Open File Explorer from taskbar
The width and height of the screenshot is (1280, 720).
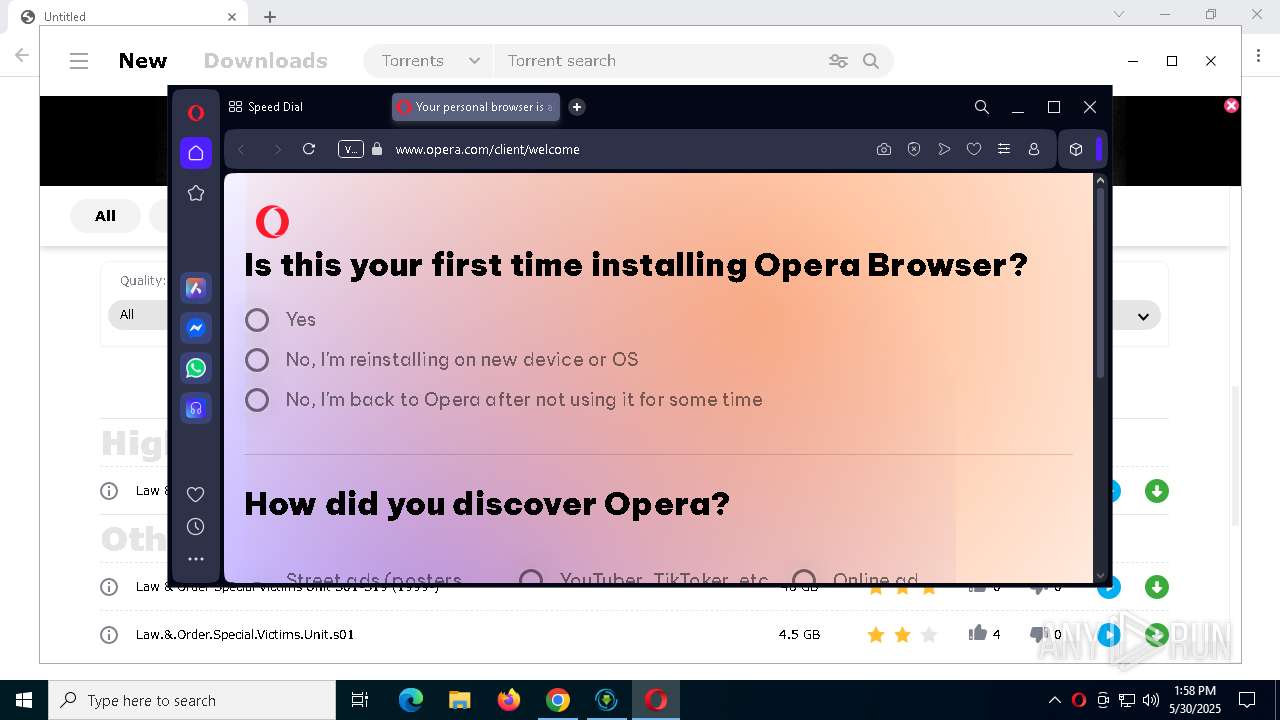pos(460,700)
